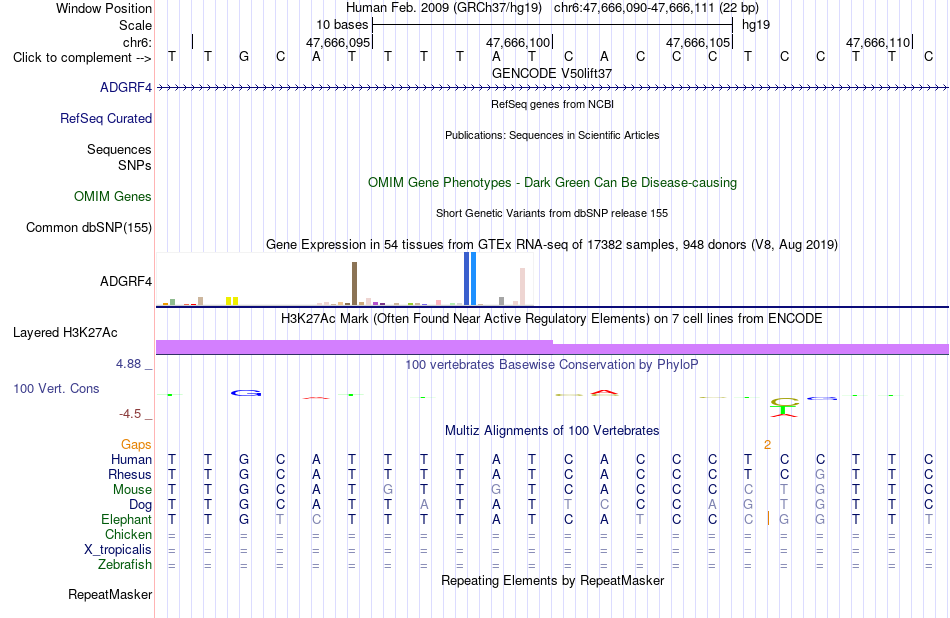The image size is (950, 618).
Task: Click the Sequences track label
Action: coord(119,149)
